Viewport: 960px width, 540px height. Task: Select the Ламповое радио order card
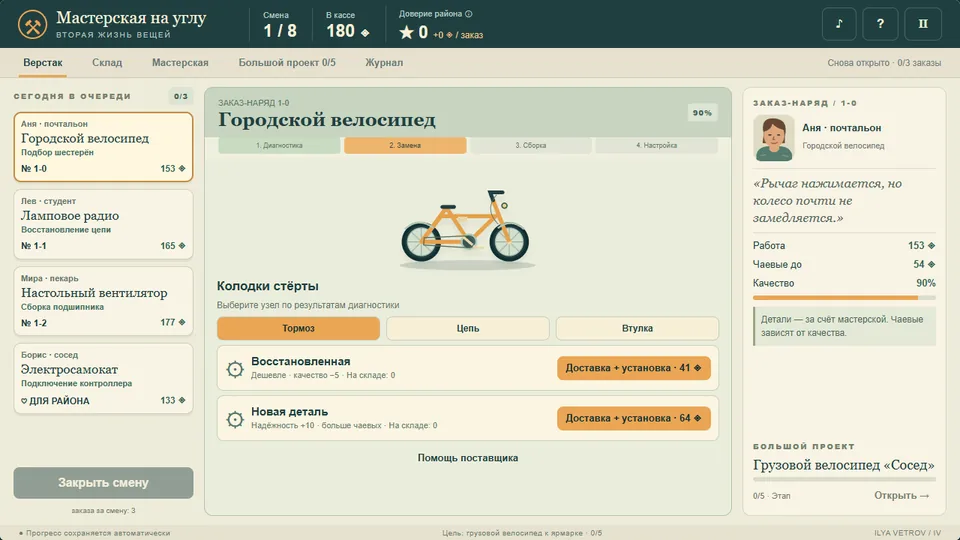tap(103, 224)
